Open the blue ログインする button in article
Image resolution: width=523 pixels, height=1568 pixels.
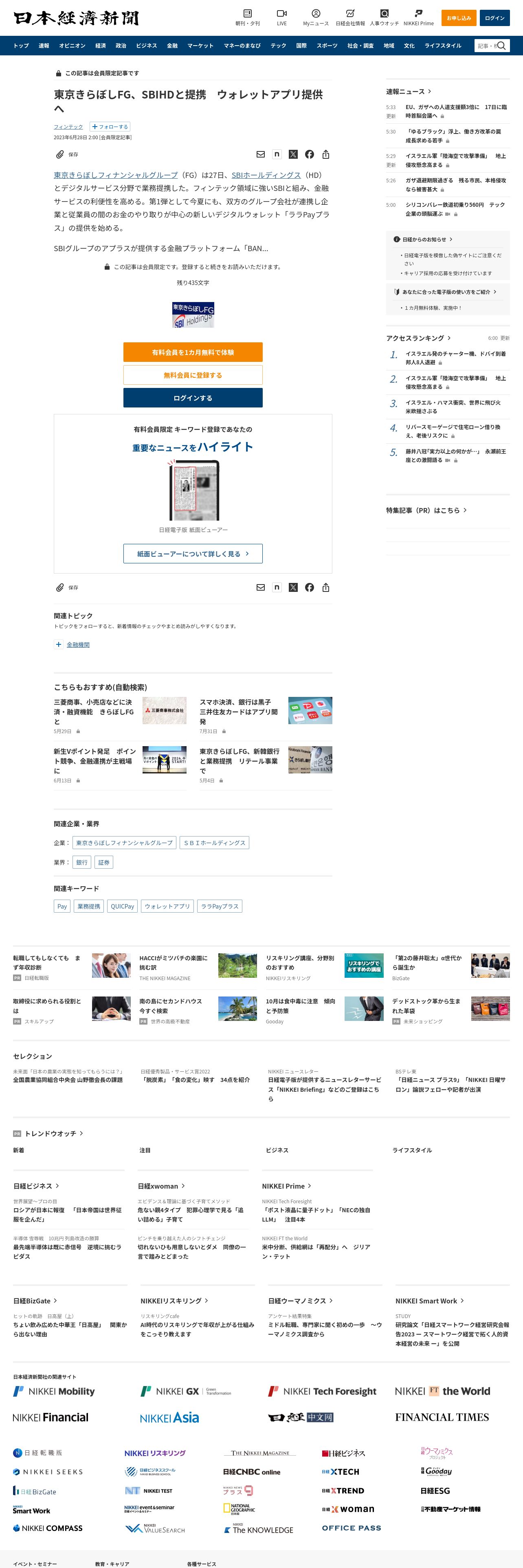(x=193, y=398)
